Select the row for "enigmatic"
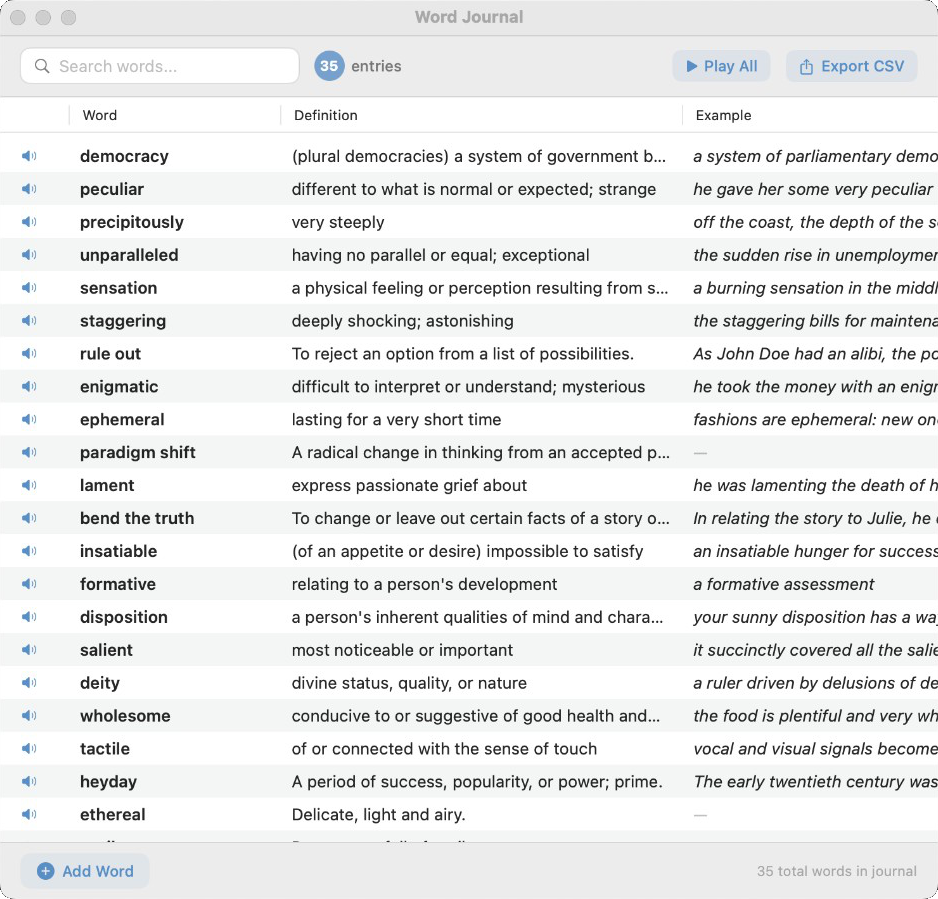Viewport: 938px width, 899px height. (x=400, y=387)
